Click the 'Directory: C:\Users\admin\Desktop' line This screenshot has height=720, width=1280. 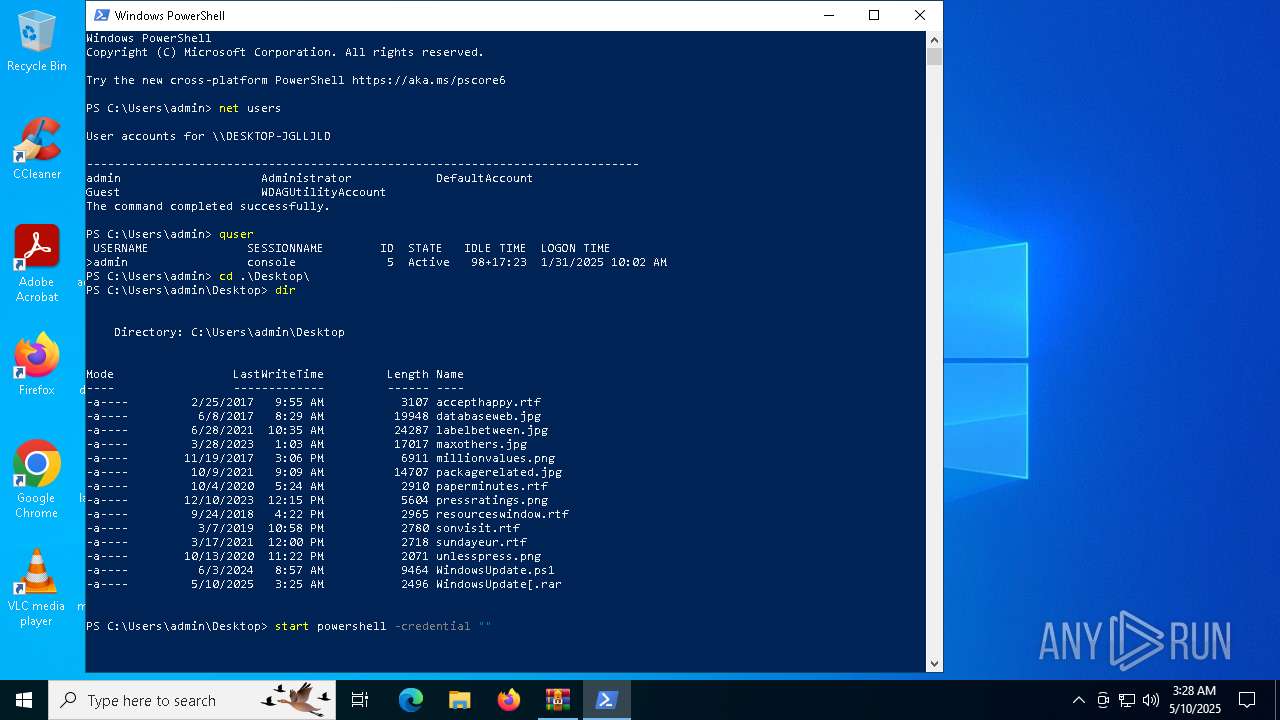229,332
